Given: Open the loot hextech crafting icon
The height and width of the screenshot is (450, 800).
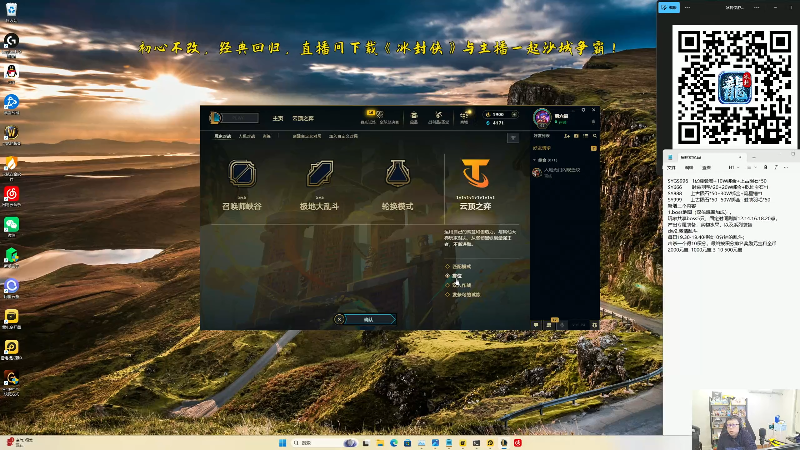Looking at the screenshot, I should [x=438, y=115].
